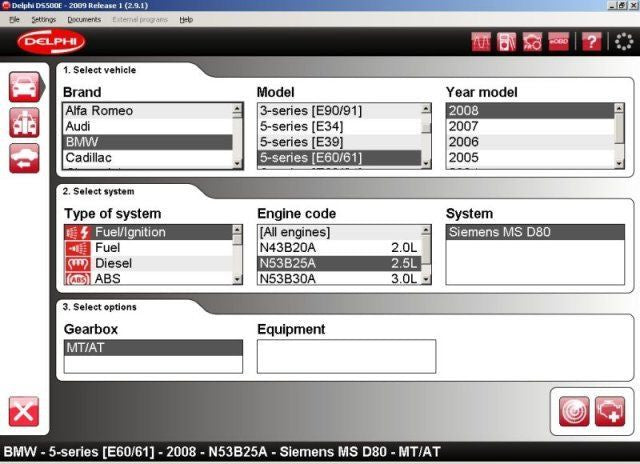This screenshot has width=640, height=464.
Task: Click Year model list scroll down arrow
Action: (x=619, y=164)
